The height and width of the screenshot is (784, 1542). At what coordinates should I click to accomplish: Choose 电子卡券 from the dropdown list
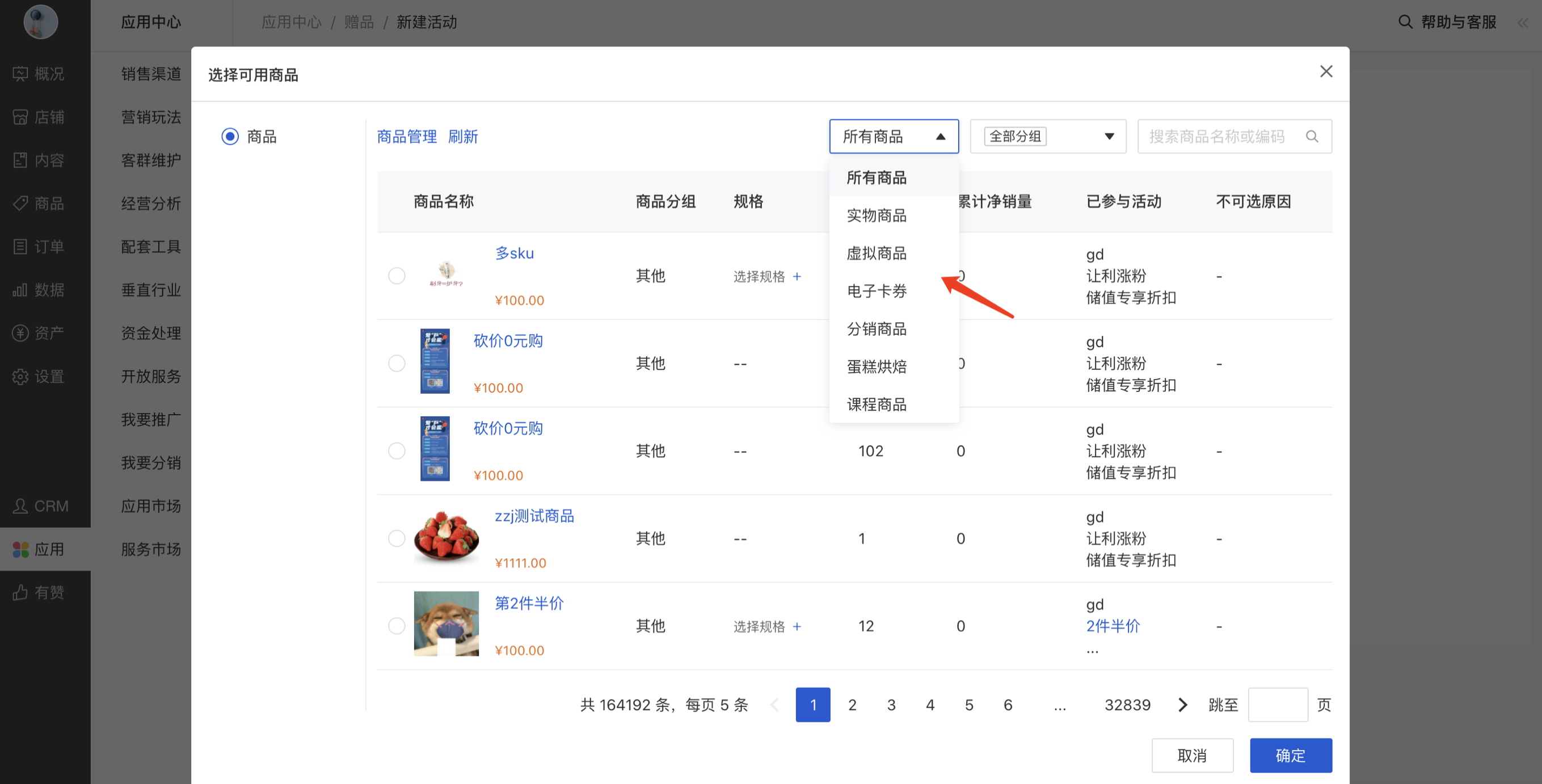click(894, 290)
